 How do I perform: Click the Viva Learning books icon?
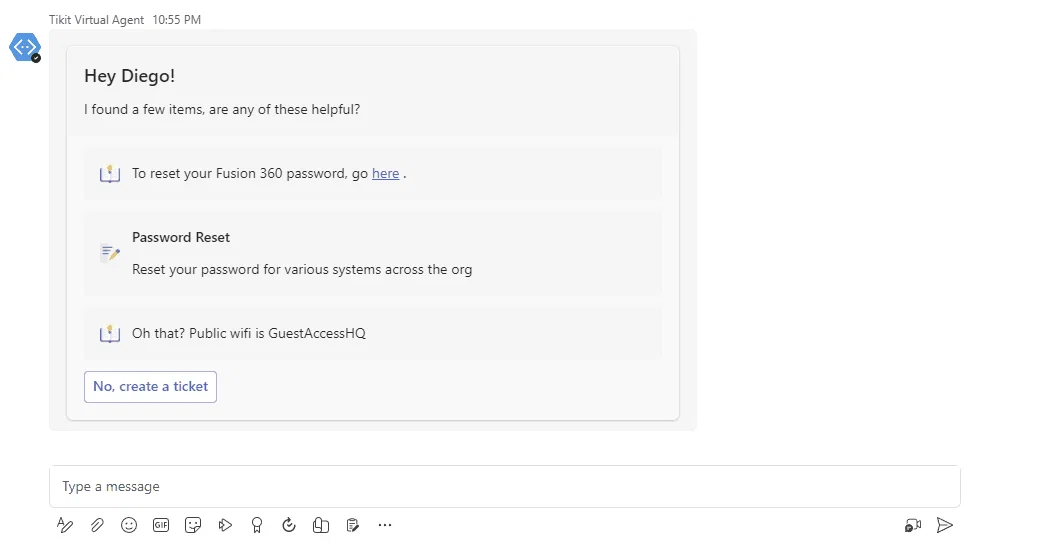coord(321,525)
